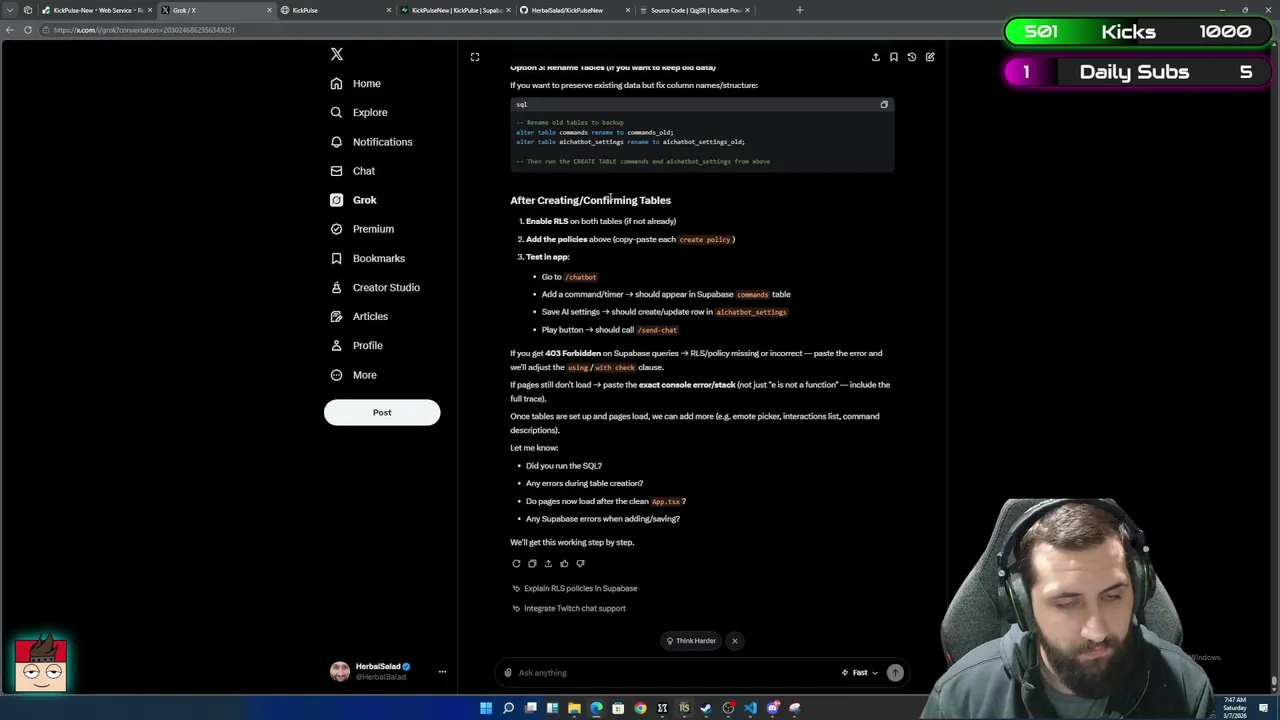
Task: Click the thumbs down icon
Action: point(580,563)
